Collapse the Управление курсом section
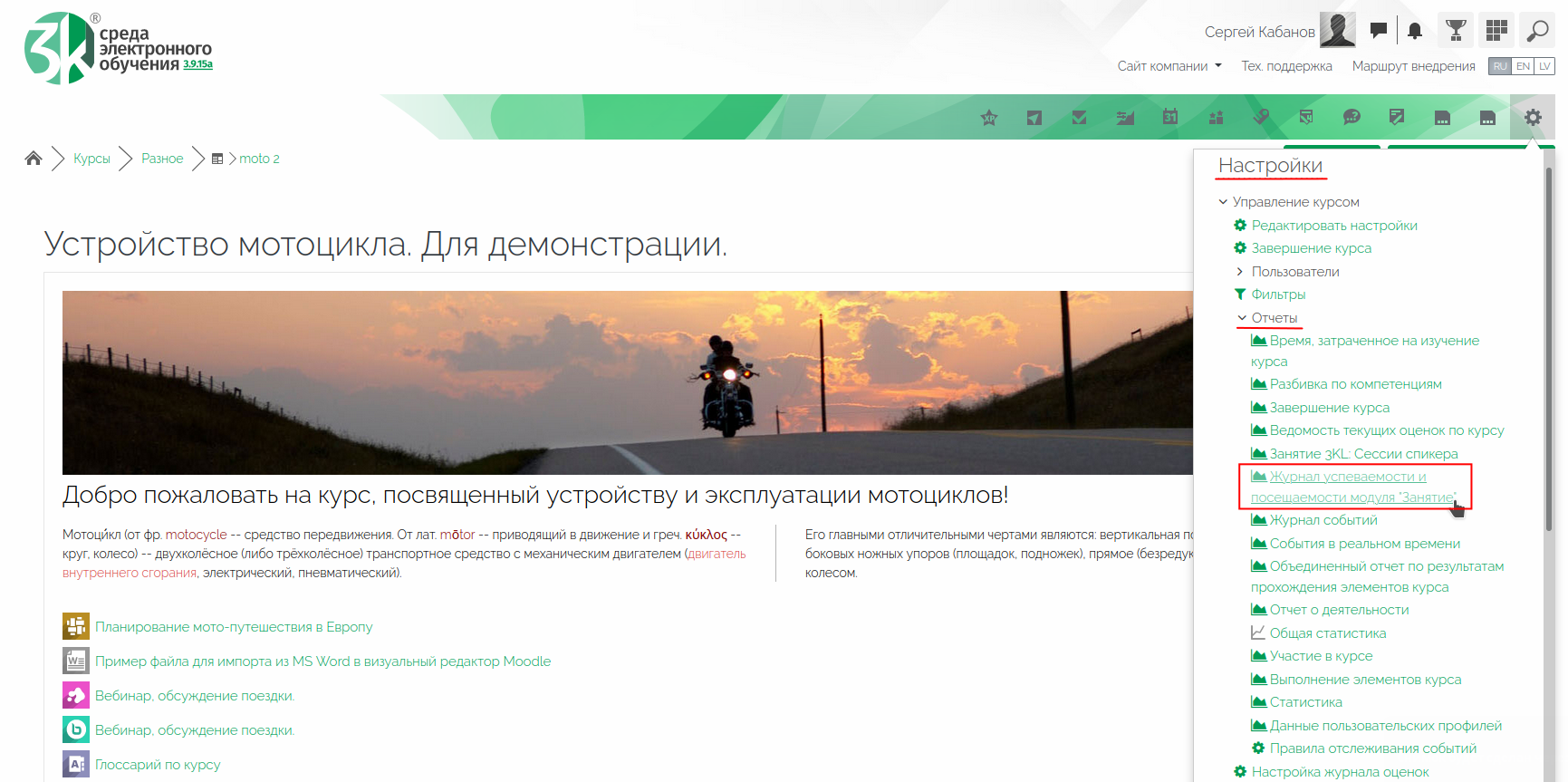Image resolution: width=1568 pixels, height=782 pixels. tap(1223, 202)
